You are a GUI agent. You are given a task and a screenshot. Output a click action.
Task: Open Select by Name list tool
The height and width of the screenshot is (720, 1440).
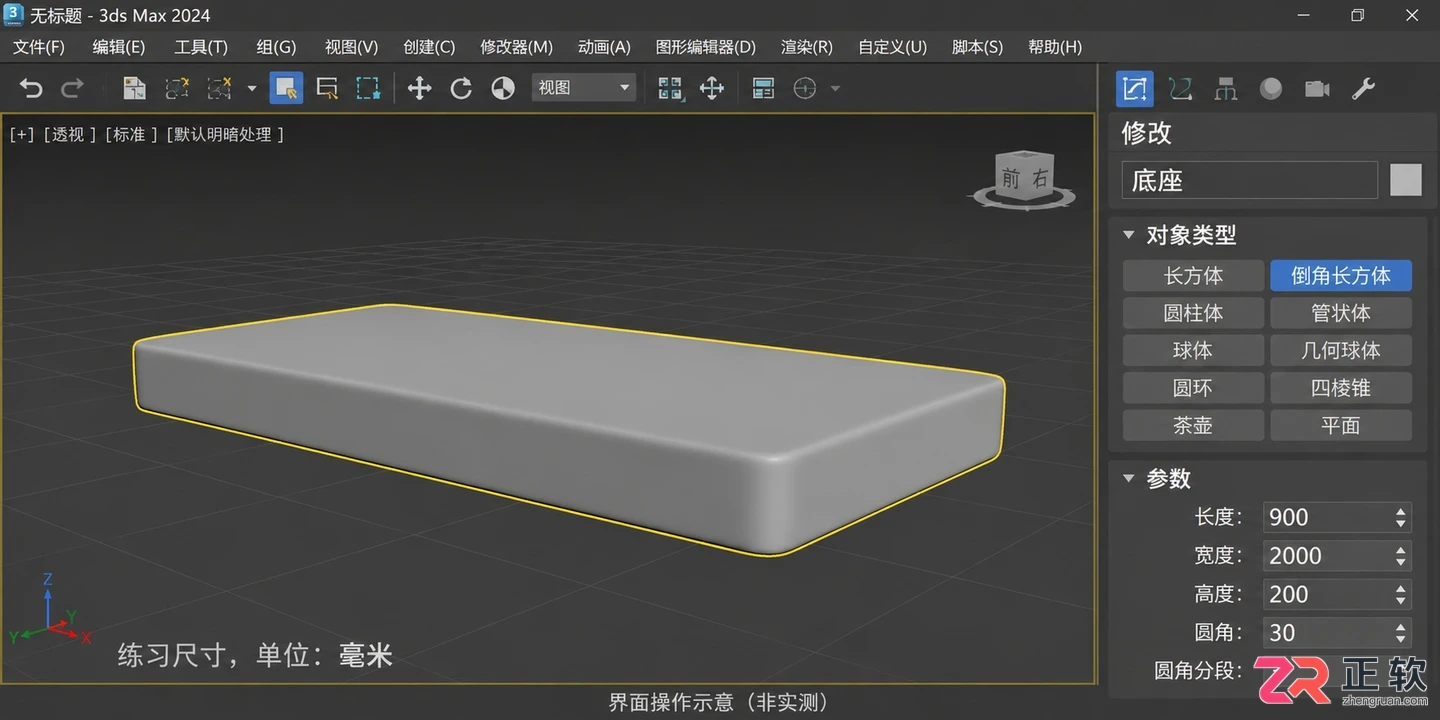(x=327, y=88)
